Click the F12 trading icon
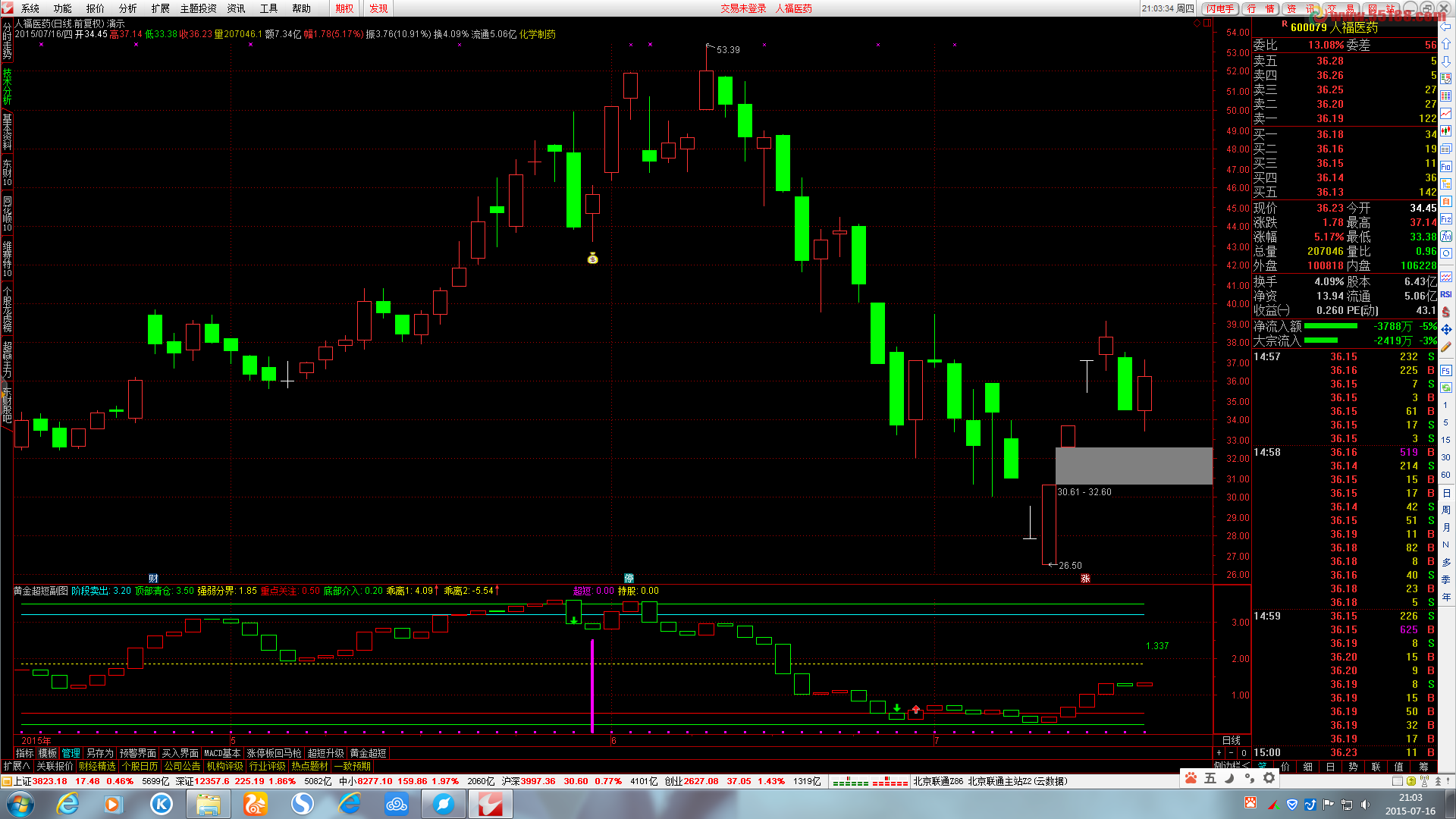Screen dimensions: 1456x819 point(1446,218)
